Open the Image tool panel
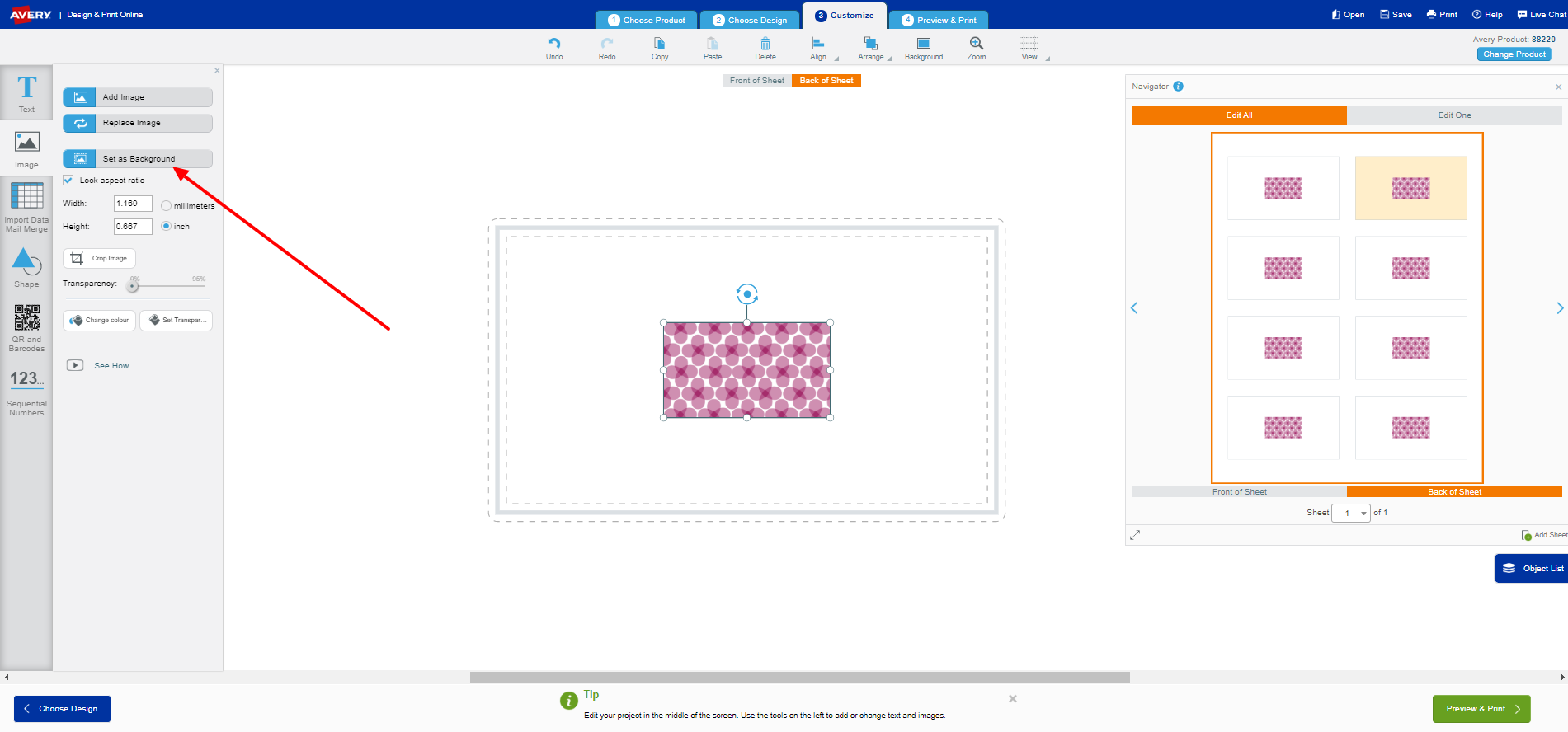Screen dimensions: 1568x732 tap(26, 148)
